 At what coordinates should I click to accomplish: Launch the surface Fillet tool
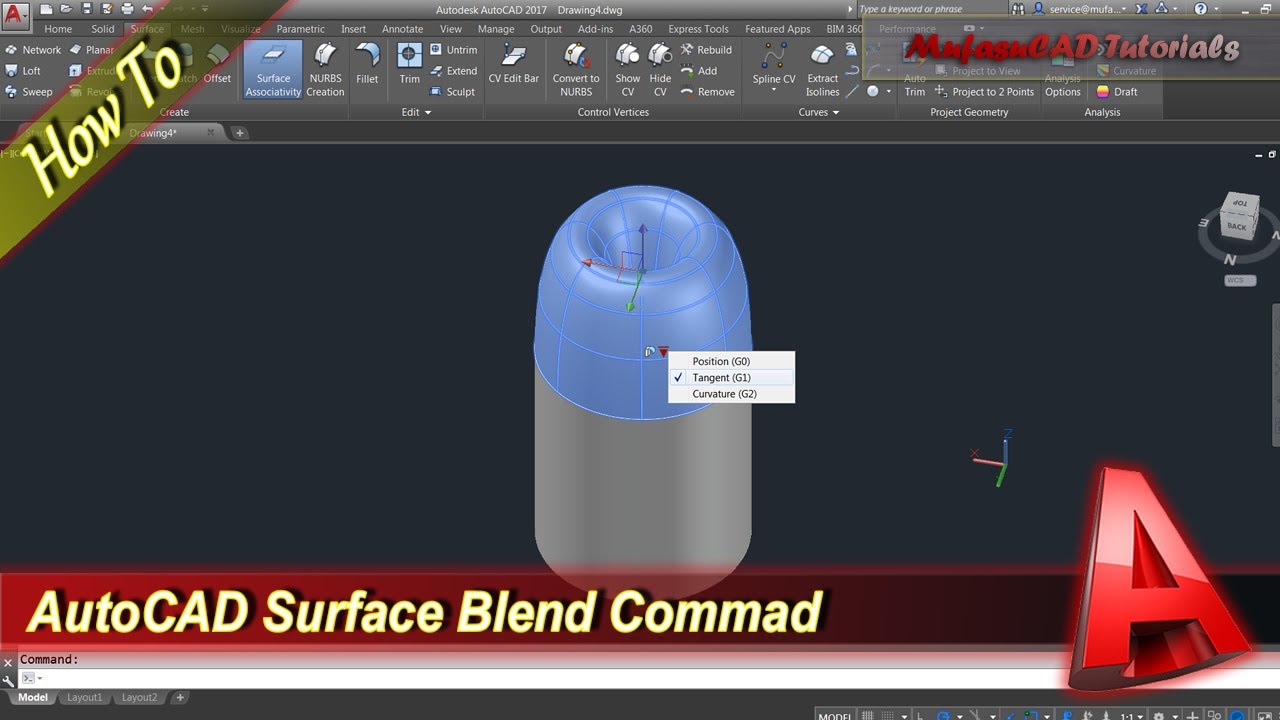click(367, 64)
